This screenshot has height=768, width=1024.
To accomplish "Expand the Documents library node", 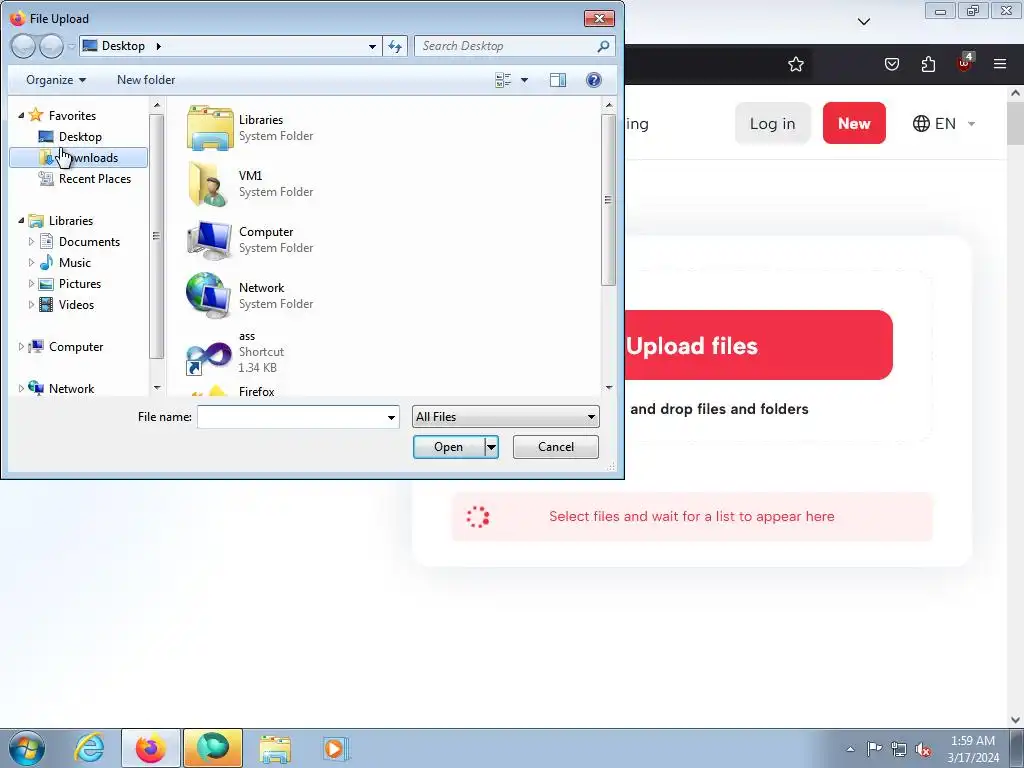I will [x=31, y=242].
